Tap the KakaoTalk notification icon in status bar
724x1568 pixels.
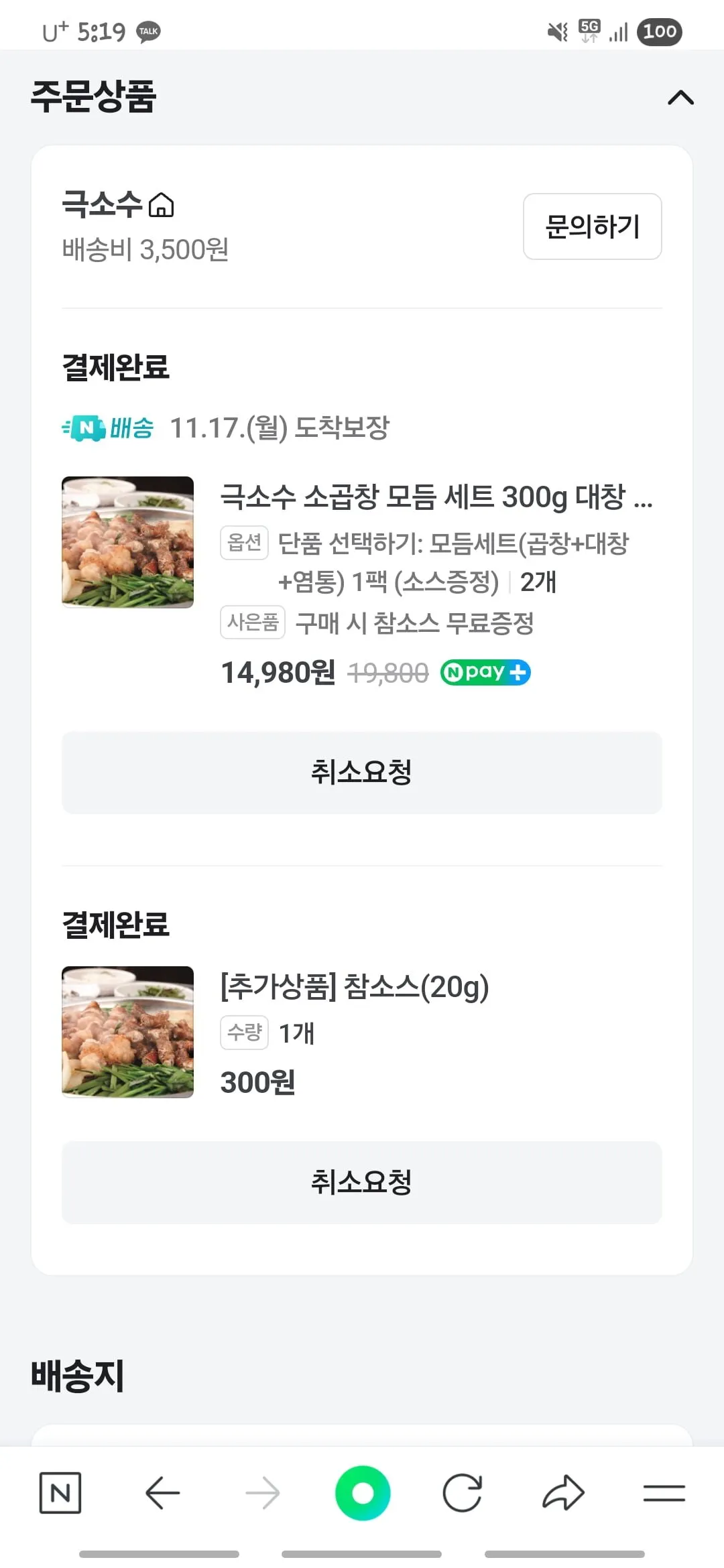(x=148, y=31)
